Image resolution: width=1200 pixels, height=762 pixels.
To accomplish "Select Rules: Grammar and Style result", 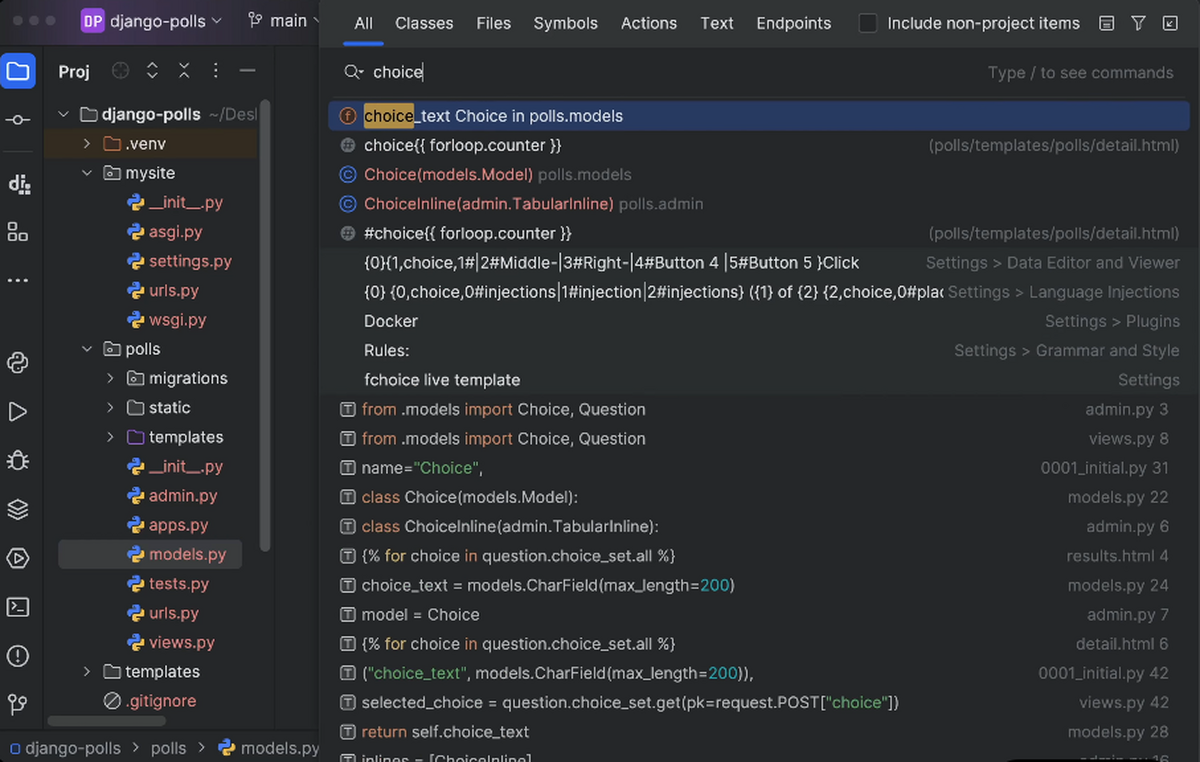I will [x=759, y=351].
